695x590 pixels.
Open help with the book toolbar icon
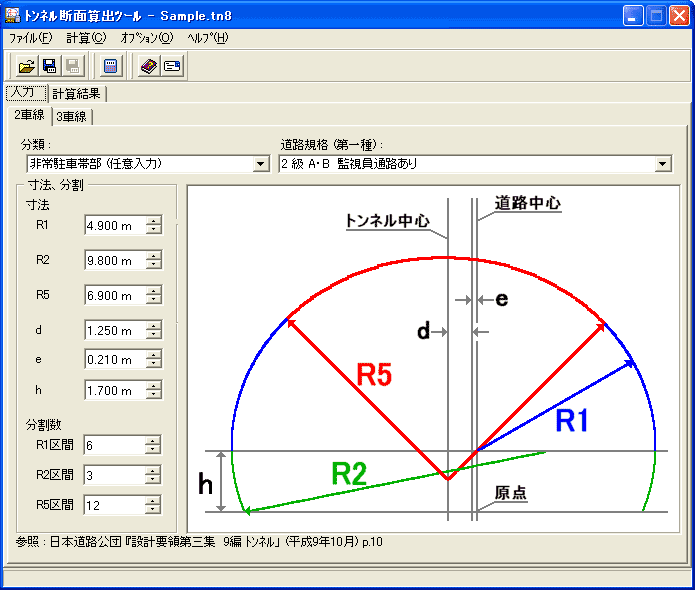click(149, 66)
